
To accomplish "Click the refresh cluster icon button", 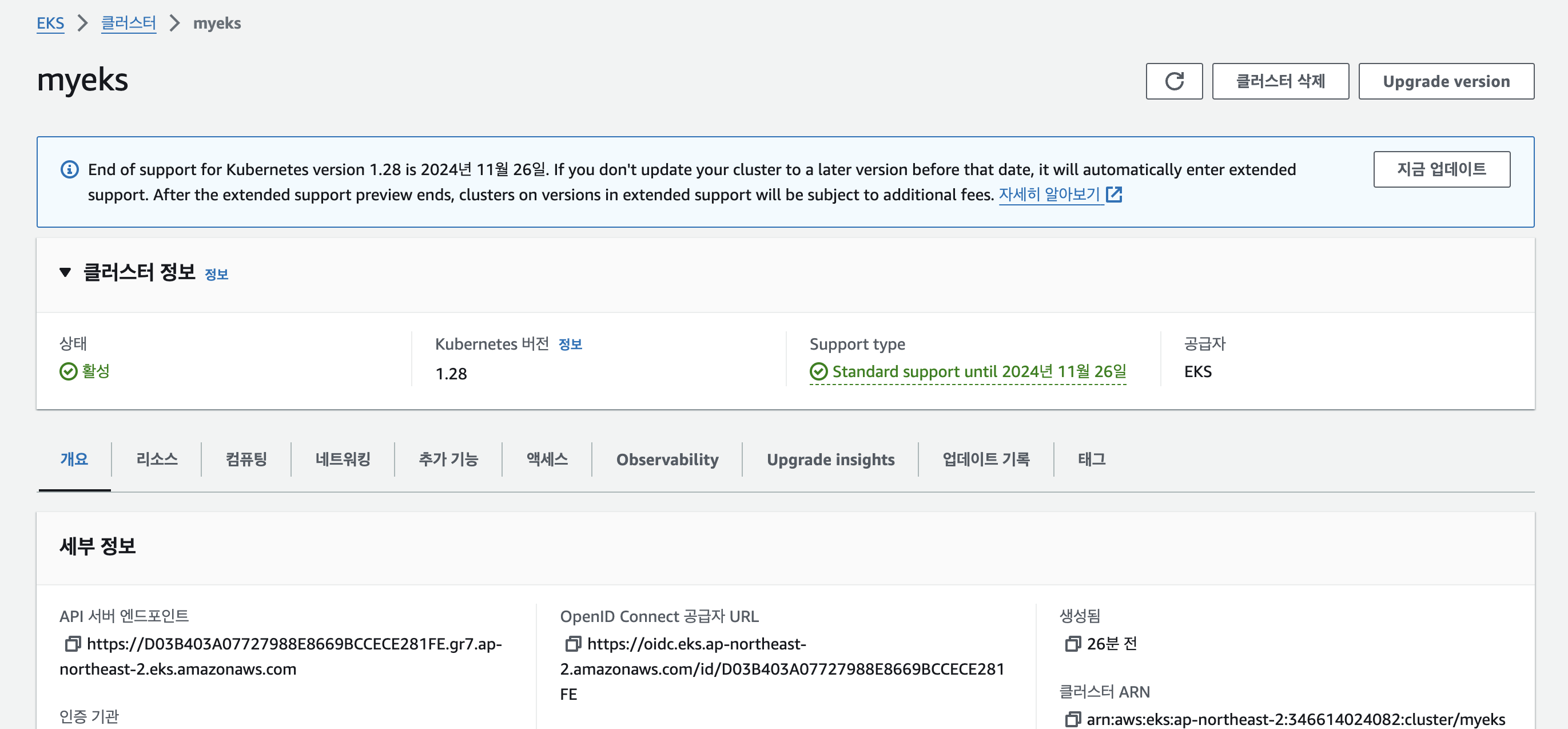I will pyautogui.click(x=1173, y=81).
